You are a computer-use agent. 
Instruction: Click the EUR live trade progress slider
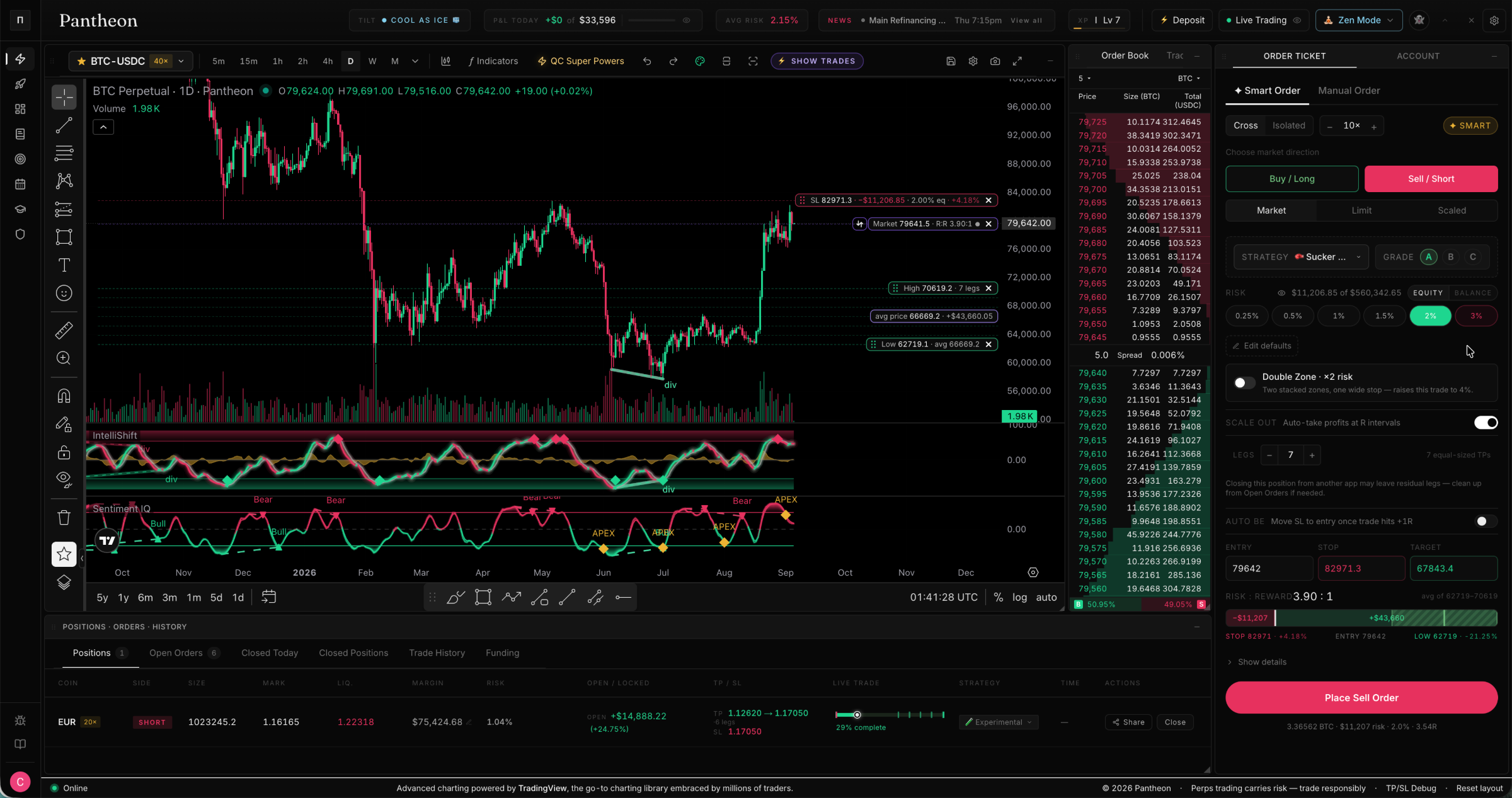[890, 715]
